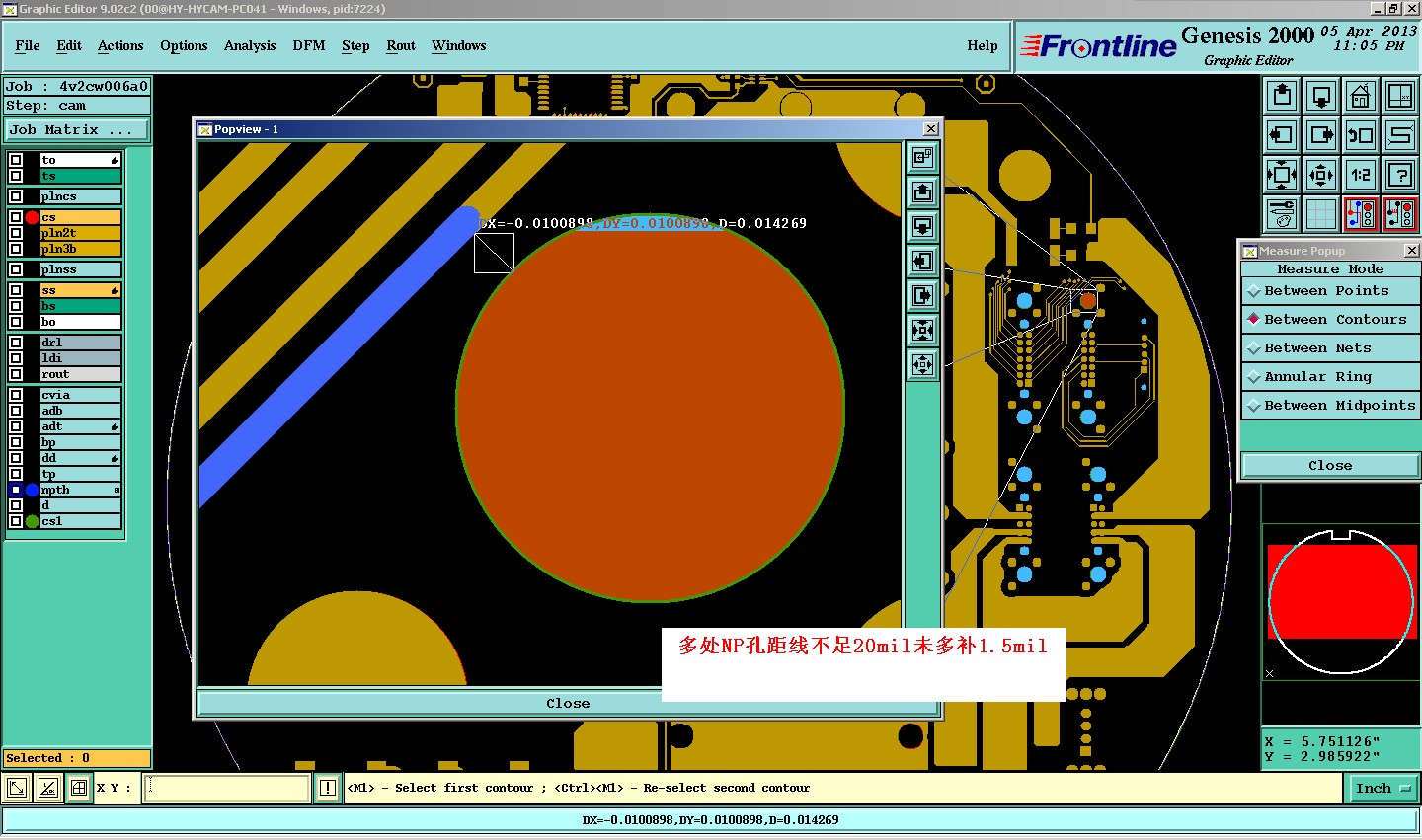This screenshot has width=1422, height=840.
Task: Click the crosshair grid icon in bottom bar
Action: click(x=78, y=788)
